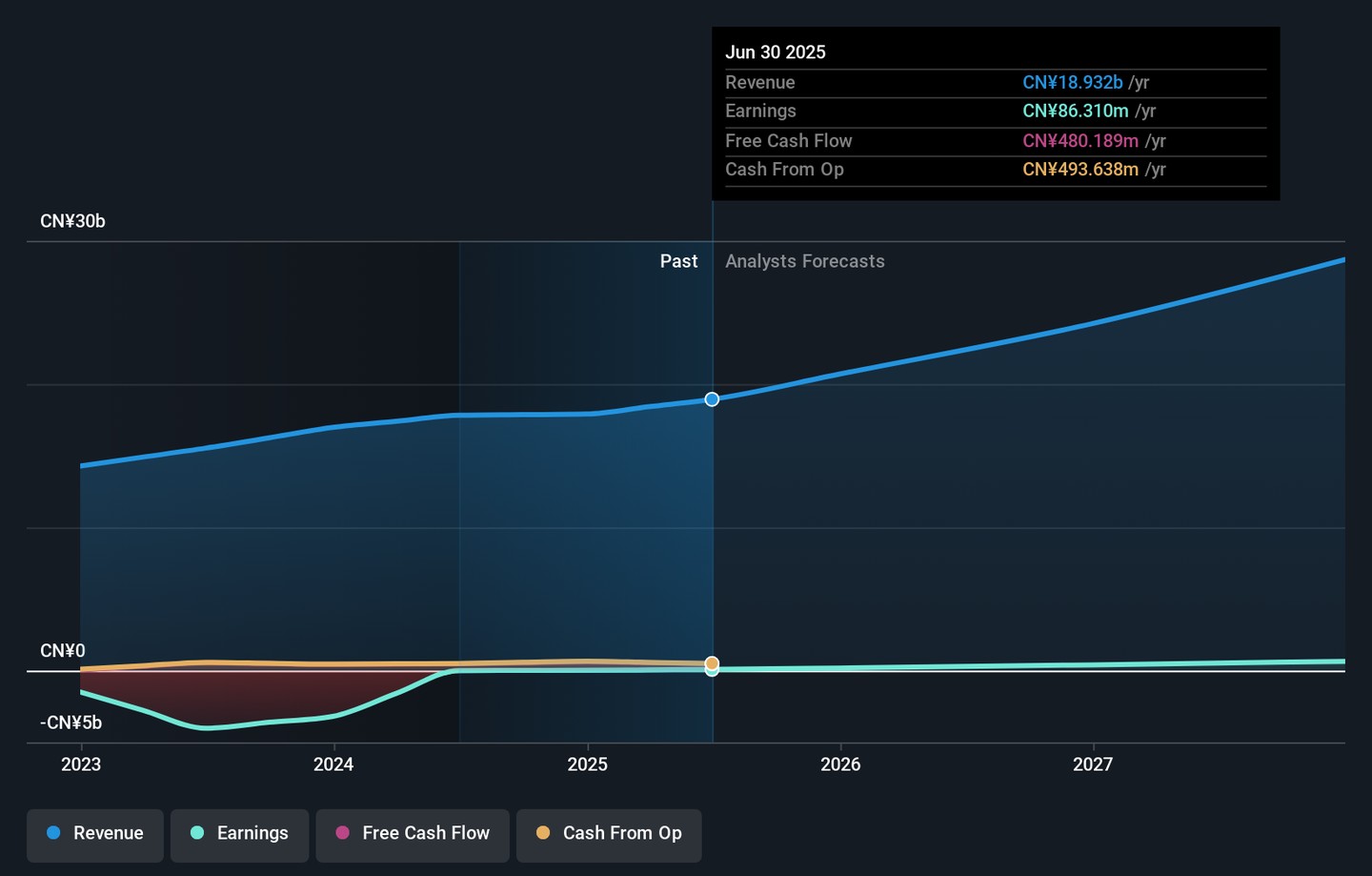This screenshot has height=876, width=1372.
Task: Toggle the Earnings series in legend
Action: pos(239,833)
